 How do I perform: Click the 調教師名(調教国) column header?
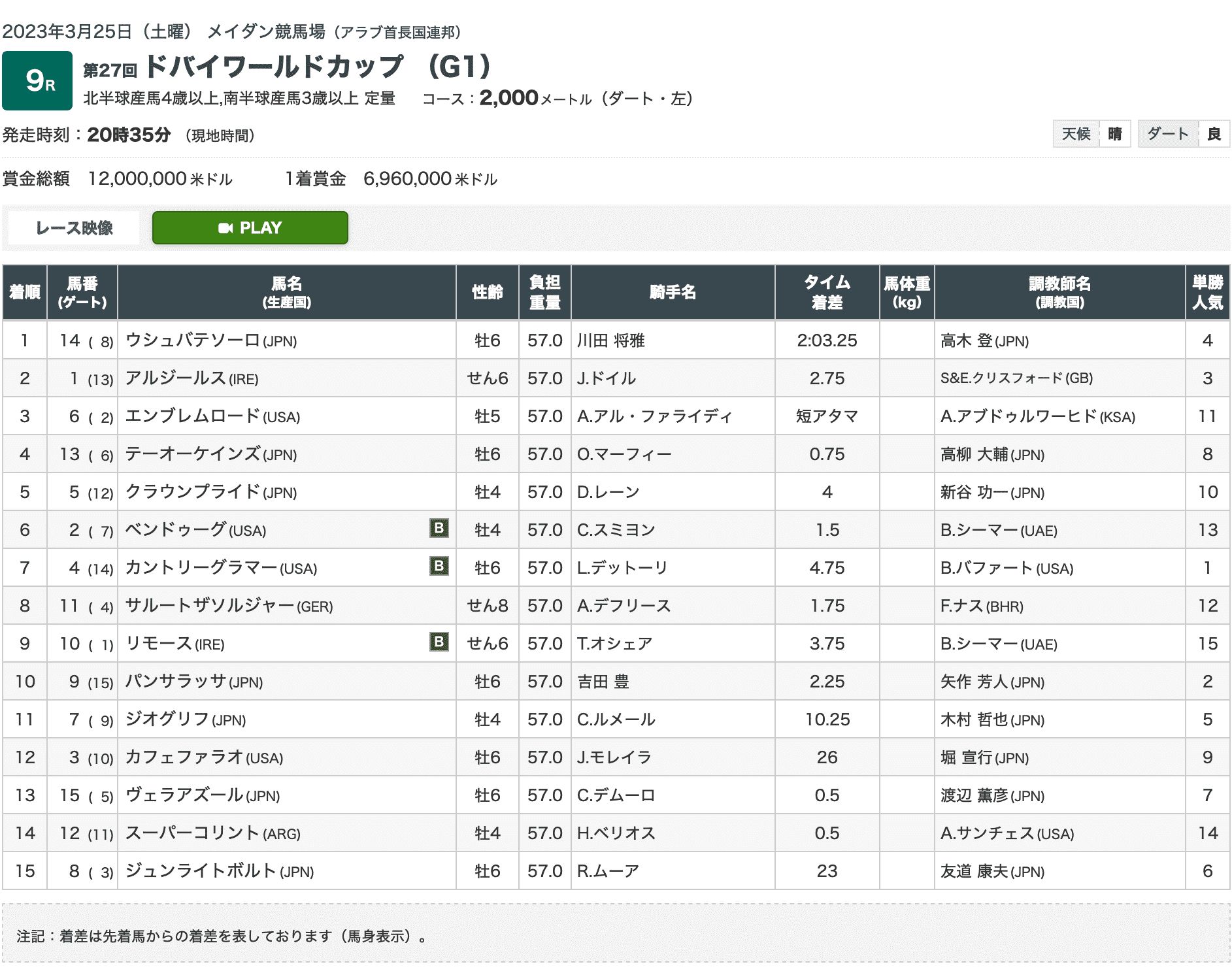tap(1060, 292)
